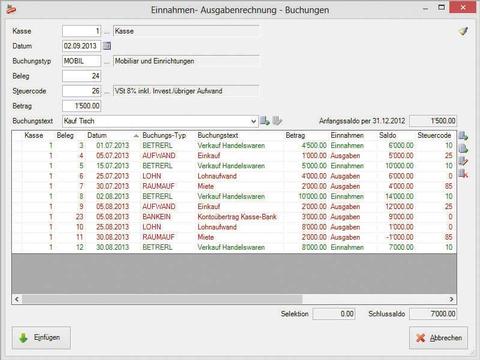Select the row dated 30.07.2013
The height and width of the screenshot is (360, 480).
tap(234, 186)
